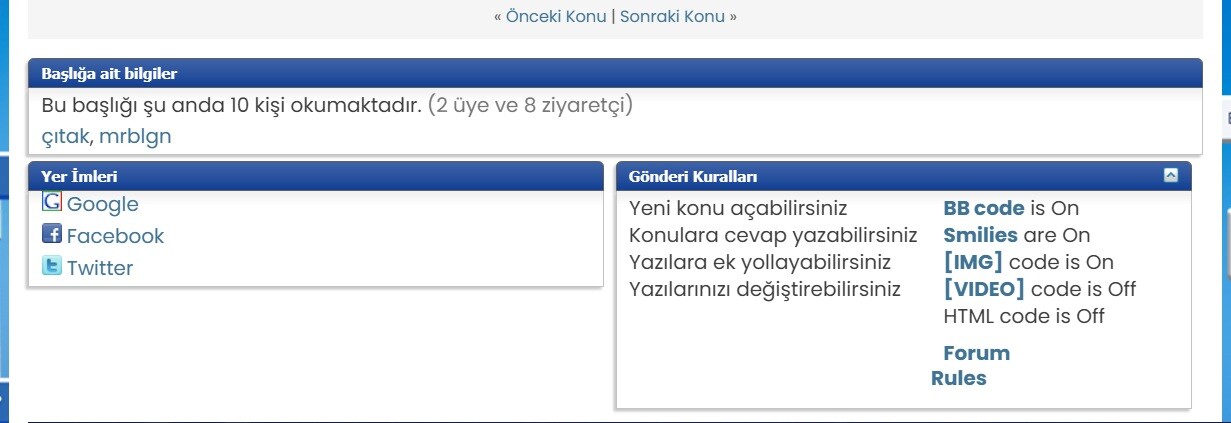Click the [IMG] code link
Image resolution: width=1231 pixels, height=423 pixels.
click(x=972, y=262)
